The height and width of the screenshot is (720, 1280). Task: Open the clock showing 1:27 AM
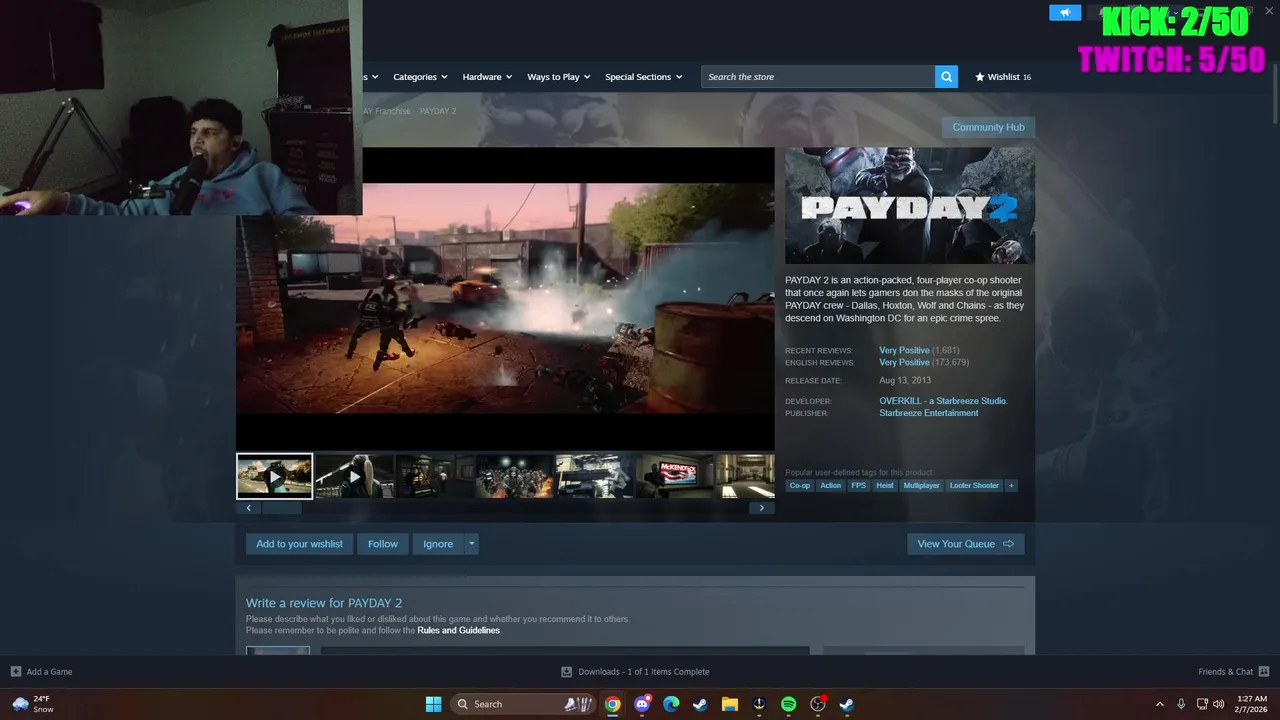point(1252,704)
